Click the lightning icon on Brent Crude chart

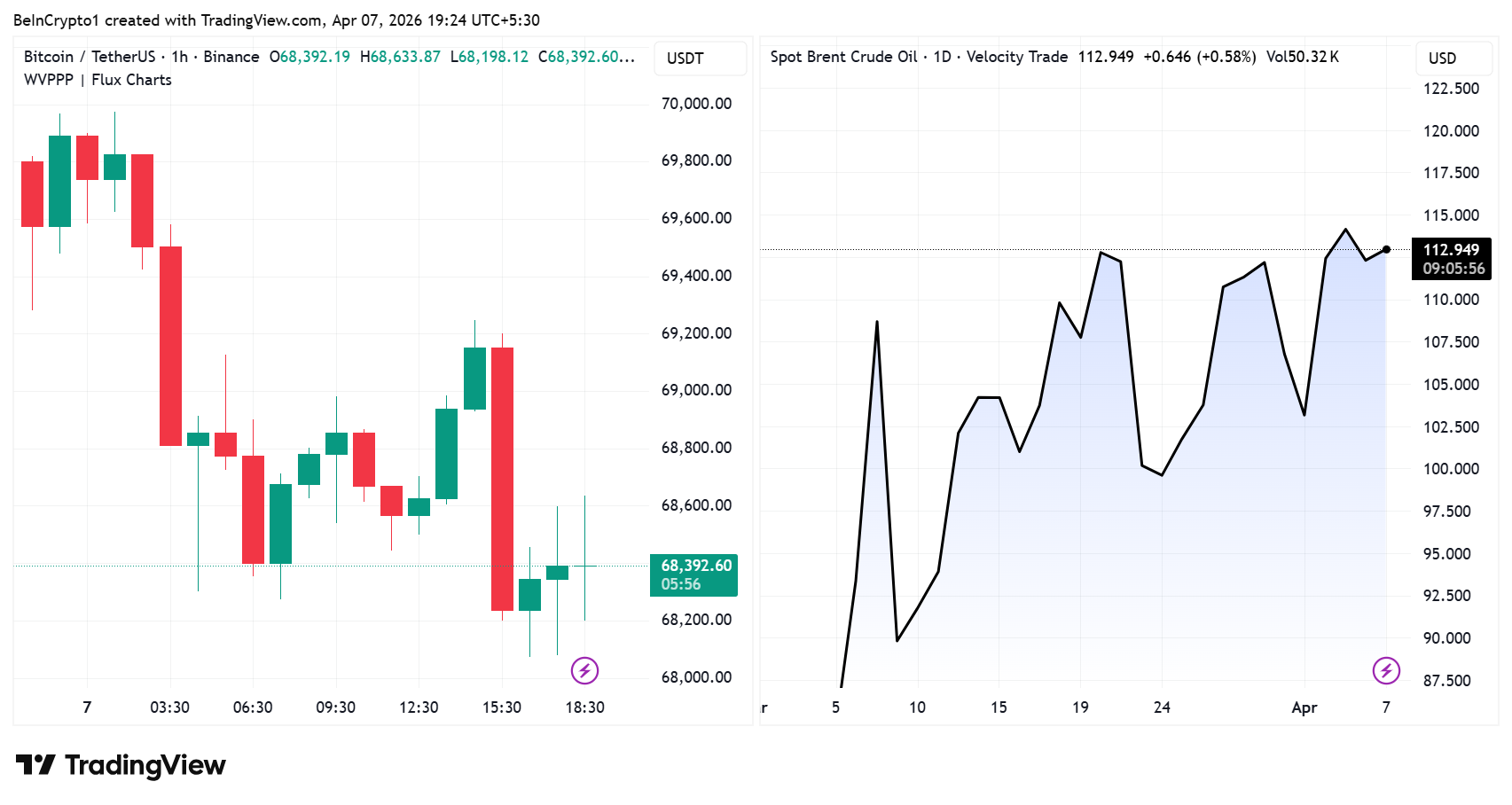[x=1386, y=670]
